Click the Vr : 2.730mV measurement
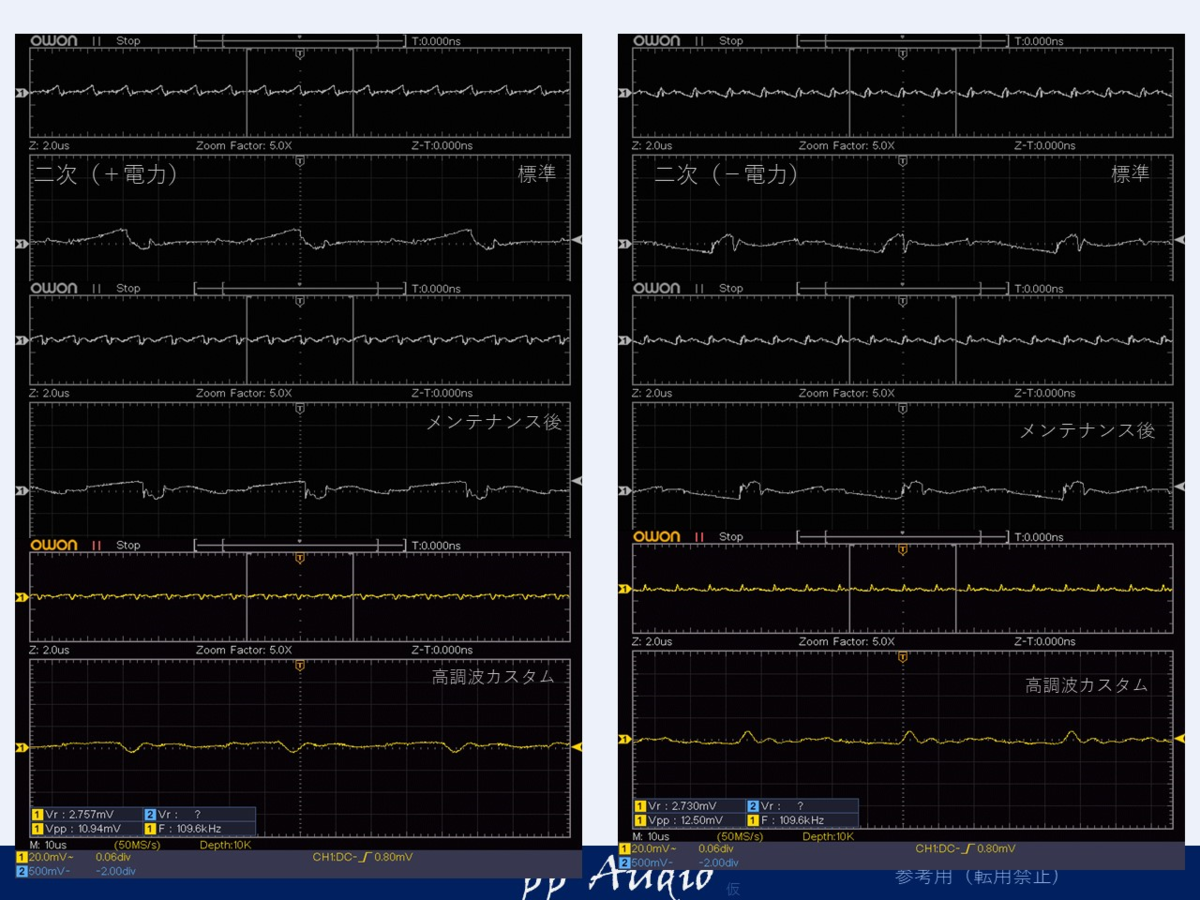 (x=684, y=806)
